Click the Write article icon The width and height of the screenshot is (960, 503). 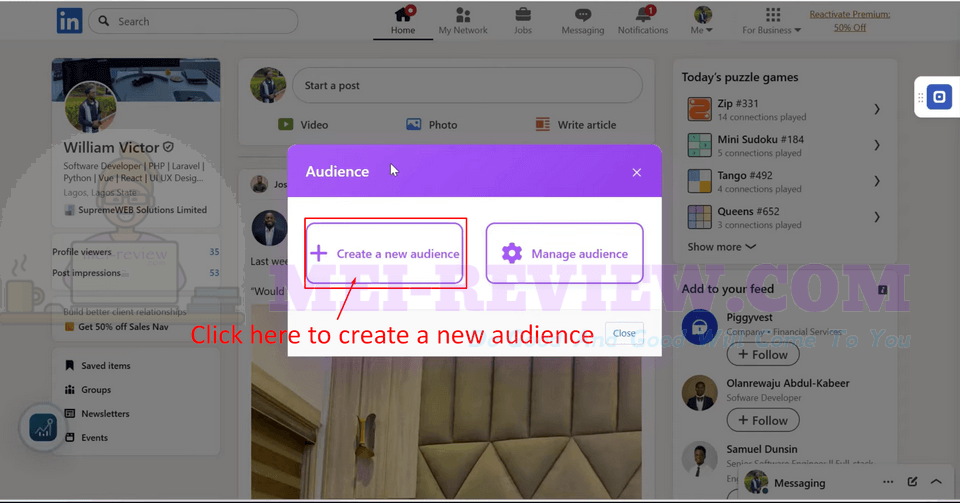(542, 124)
